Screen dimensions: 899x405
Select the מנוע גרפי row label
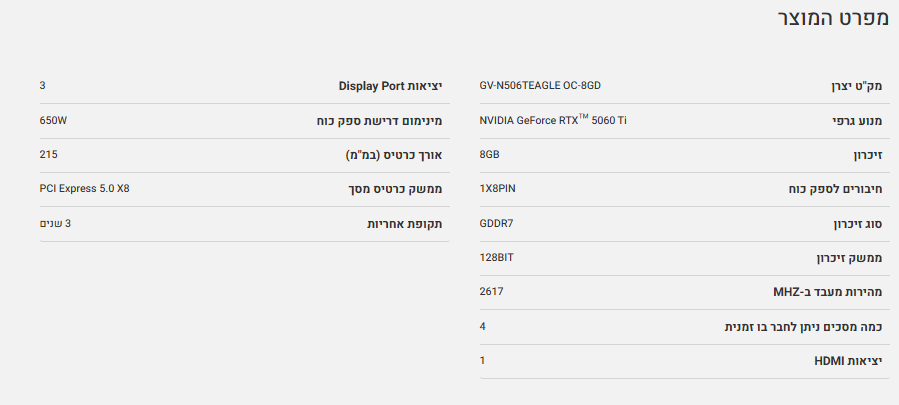coord(858,121)
